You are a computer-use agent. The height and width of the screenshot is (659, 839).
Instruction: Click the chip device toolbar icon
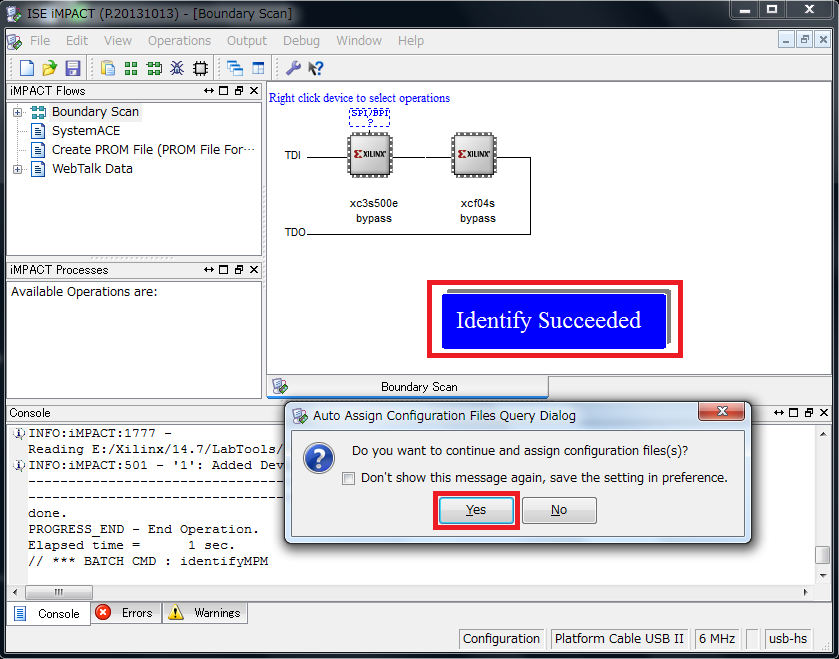[200, 68]
